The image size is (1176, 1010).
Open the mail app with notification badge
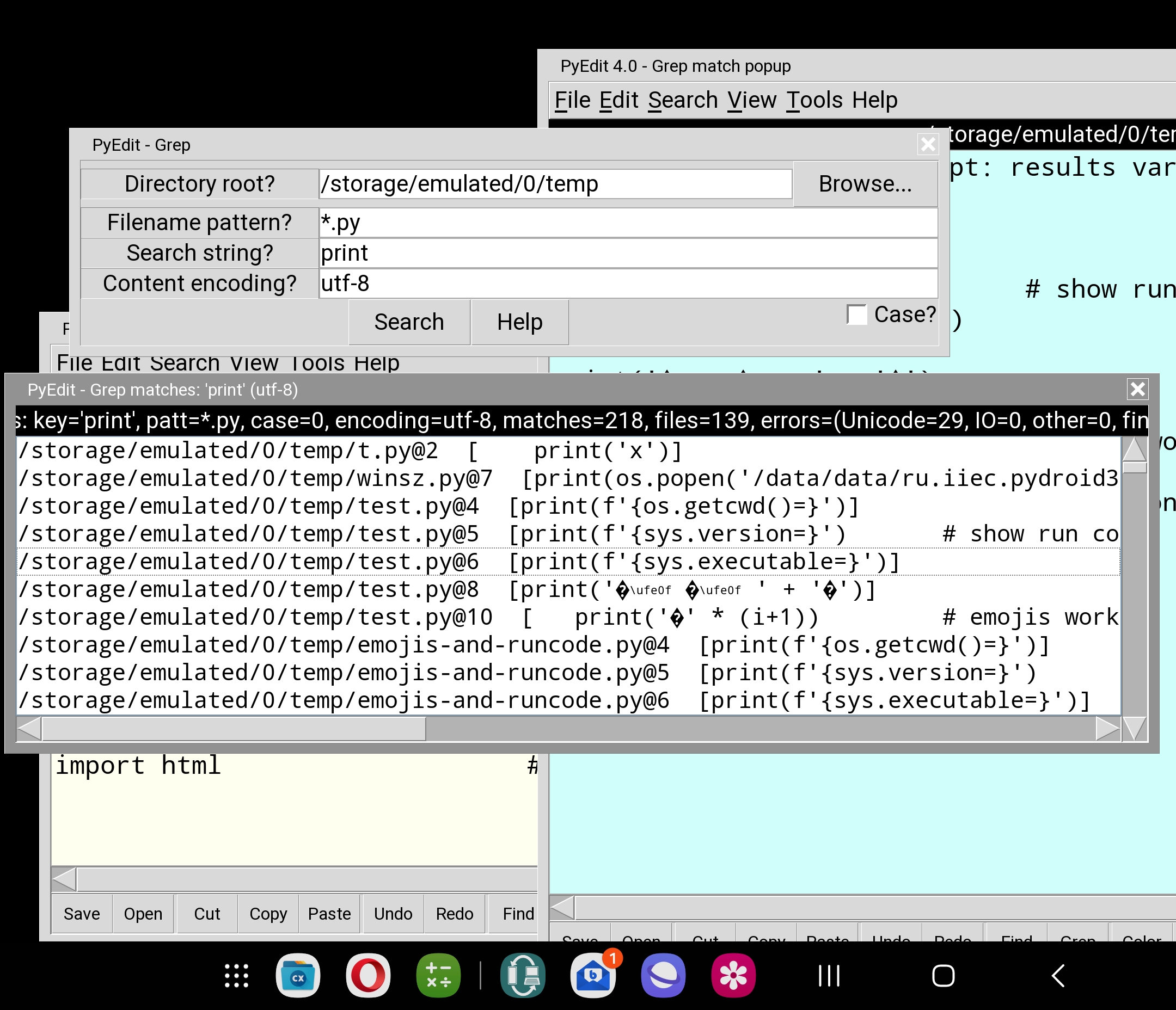593,975
